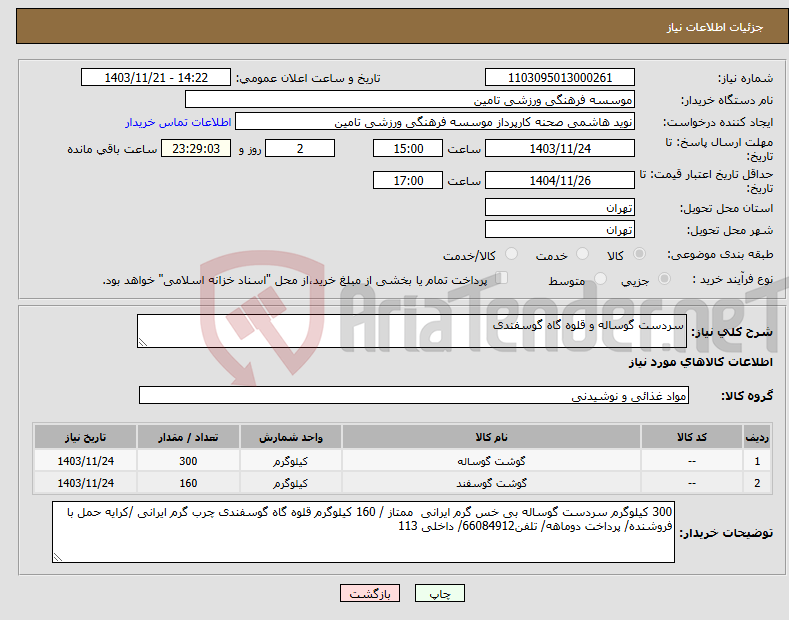Click the deadline time field 15:00
The image size is (789, 620).
[x=408, y=148]
